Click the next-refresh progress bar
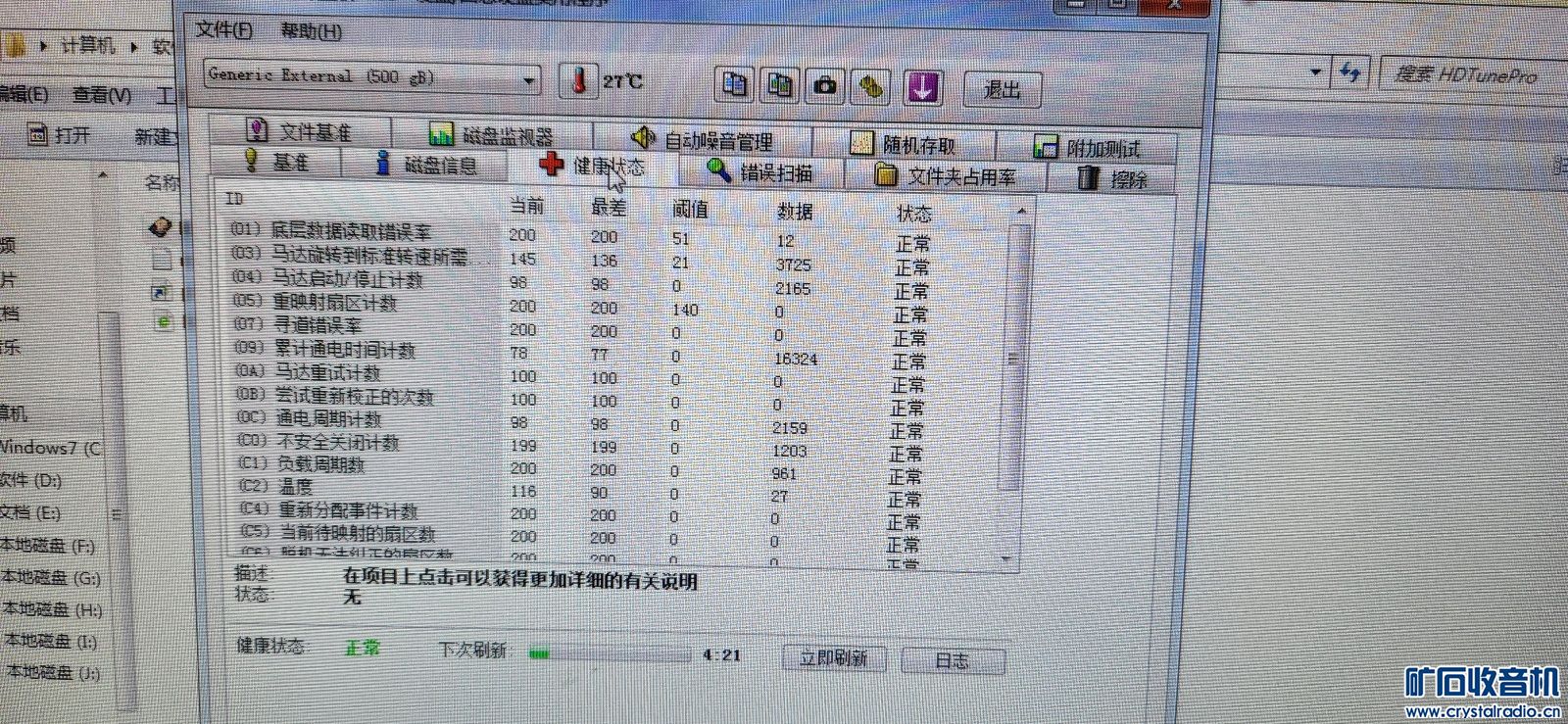Image resolution: width=1568 pixels, height=724 pixels. (x=610, y=654)
